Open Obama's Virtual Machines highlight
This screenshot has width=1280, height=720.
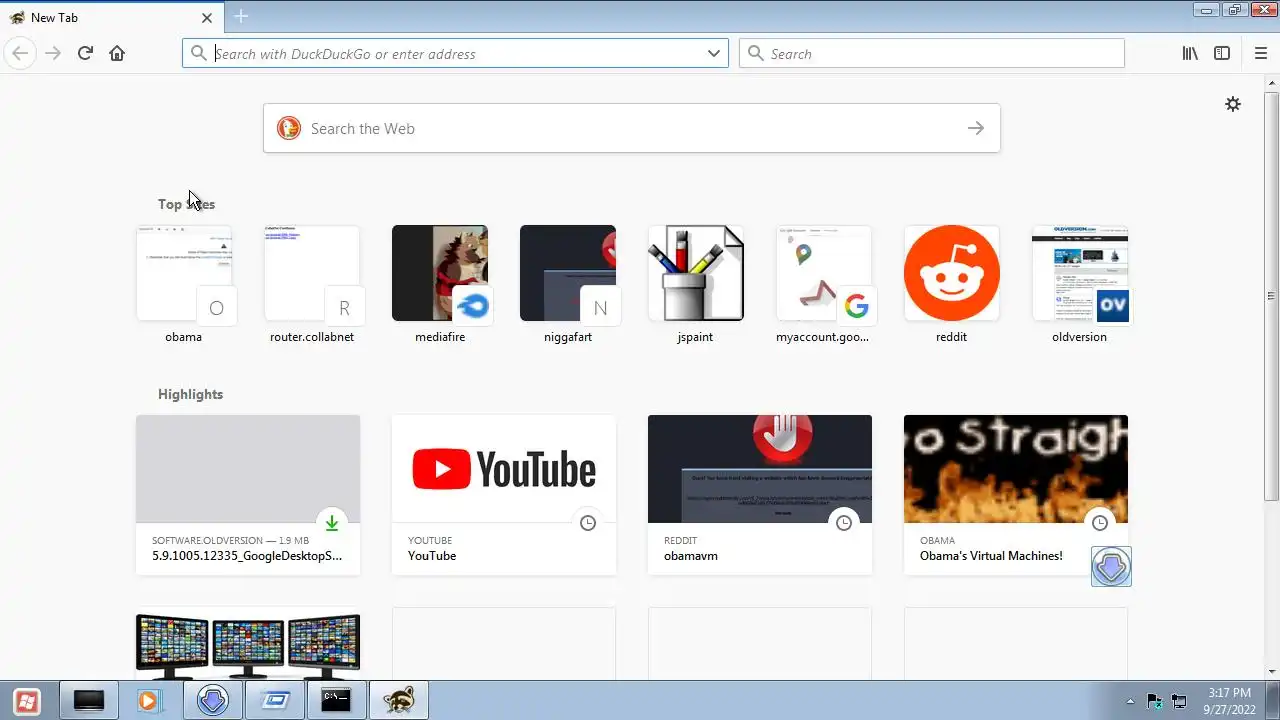coord(1016,495)
